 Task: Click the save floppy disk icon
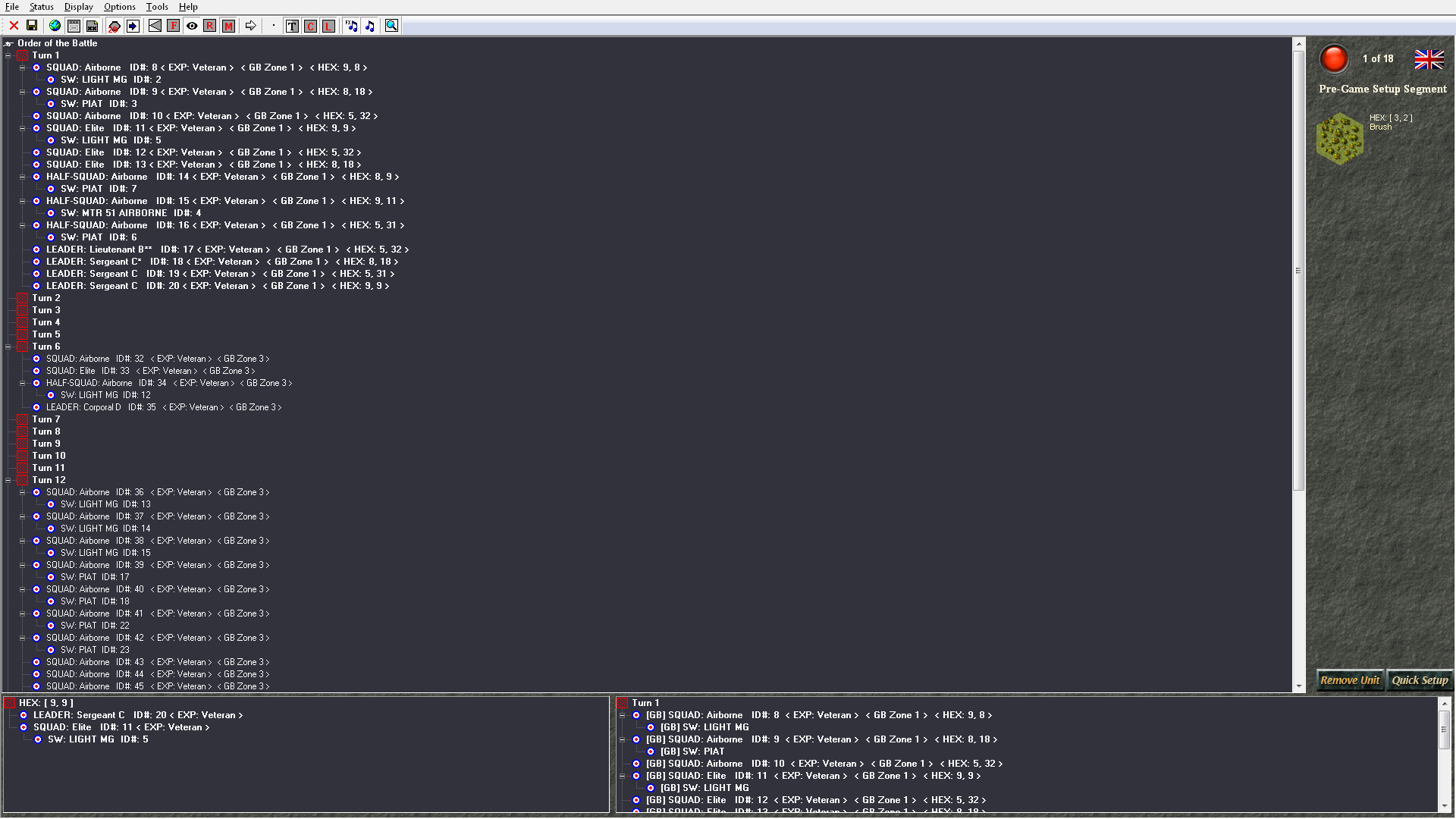(x=32, y=26)
